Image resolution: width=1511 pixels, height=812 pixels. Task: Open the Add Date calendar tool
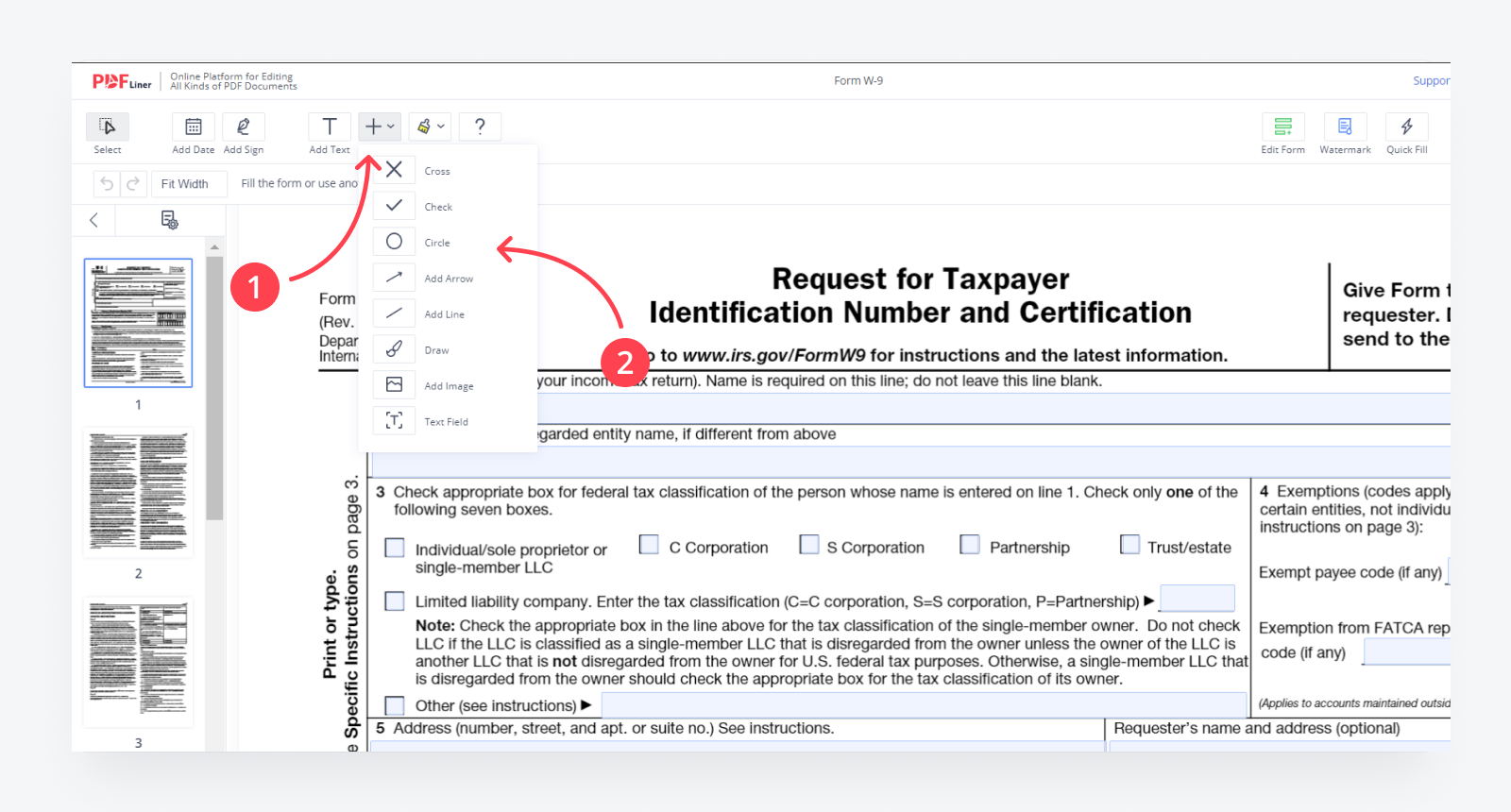click(194, 127)
